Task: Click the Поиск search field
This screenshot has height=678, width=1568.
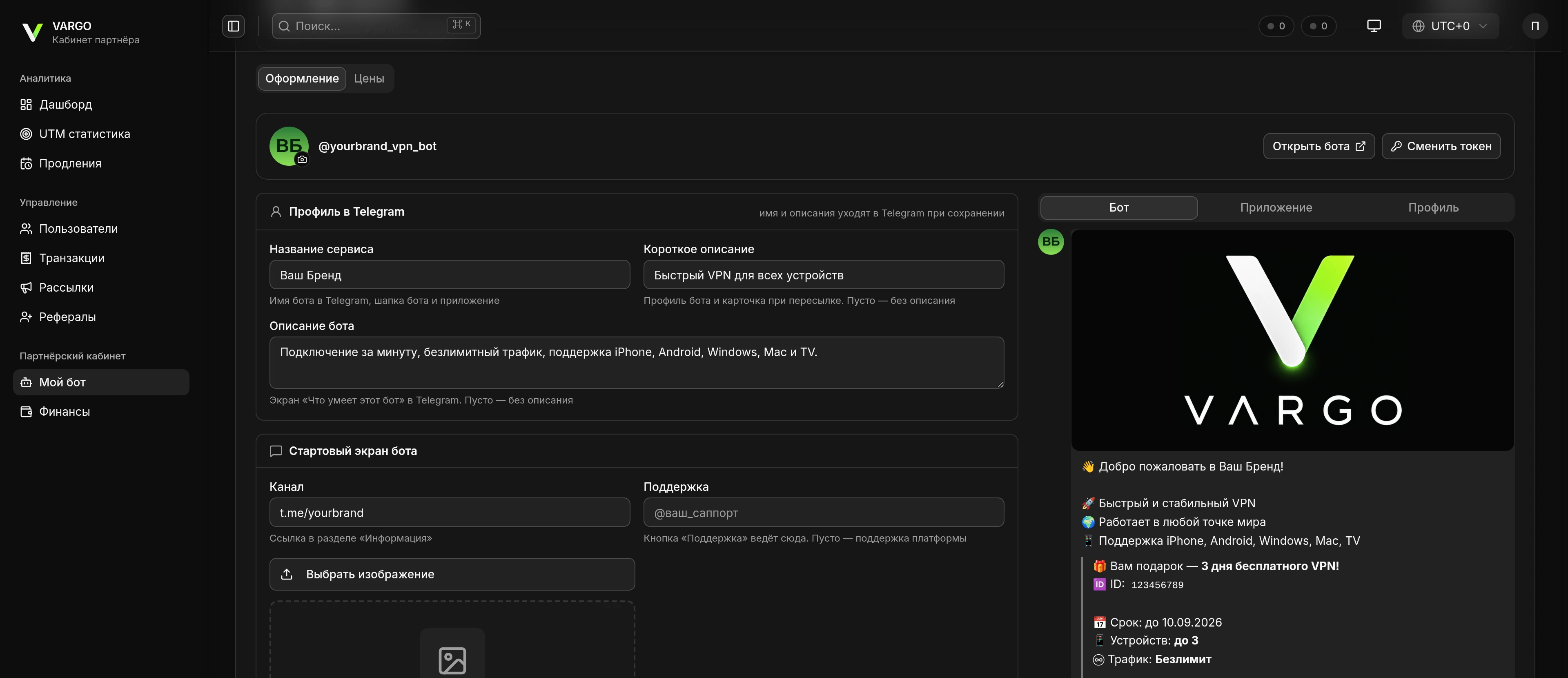Action: coord(376,26)
